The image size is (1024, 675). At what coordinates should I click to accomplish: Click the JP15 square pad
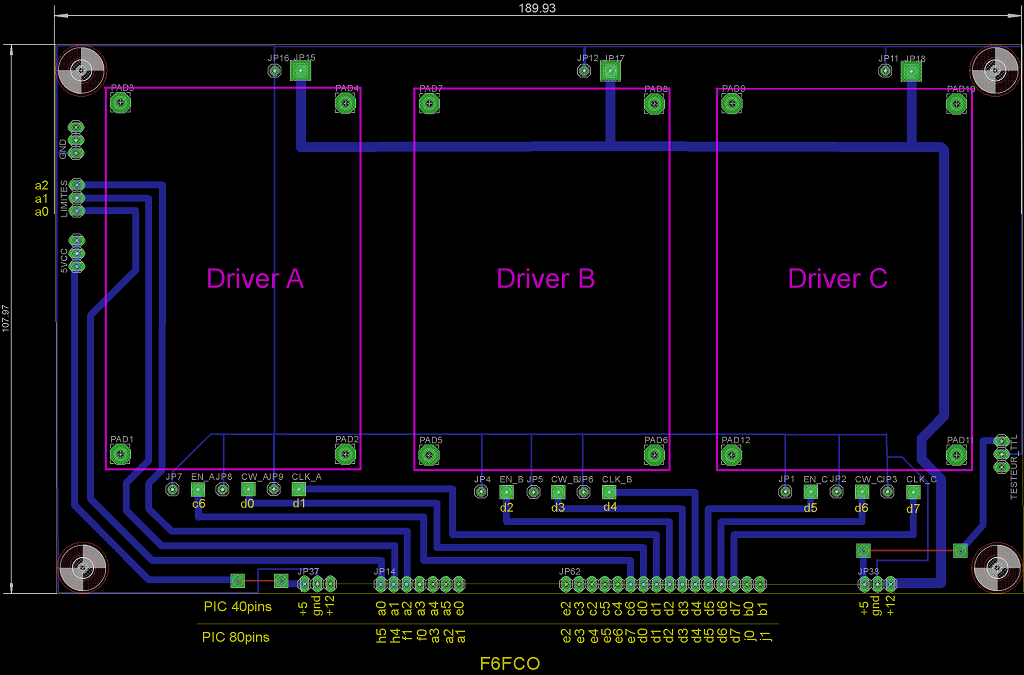click(299, 71)
